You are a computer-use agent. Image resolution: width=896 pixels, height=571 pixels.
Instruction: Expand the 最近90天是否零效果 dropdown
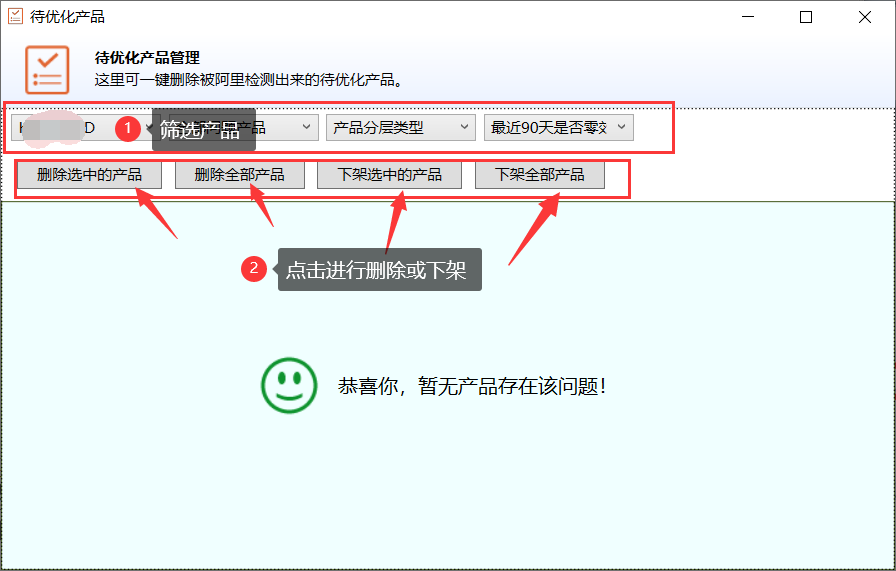[558, 128]
